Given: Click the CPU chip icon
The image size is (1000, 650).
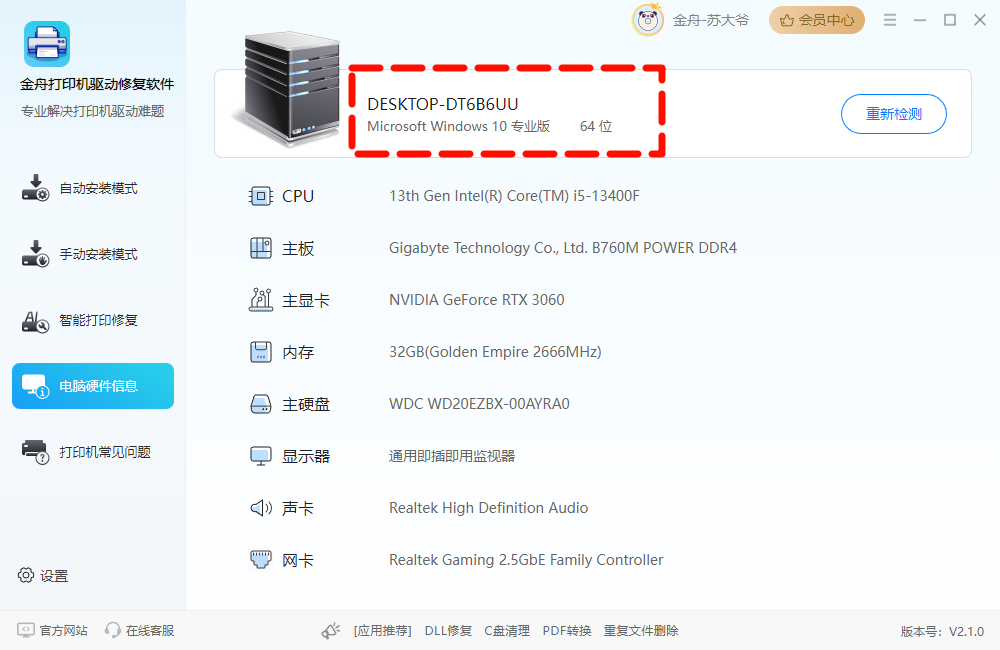Looking at the screenshot, I should tap(260, 196).
